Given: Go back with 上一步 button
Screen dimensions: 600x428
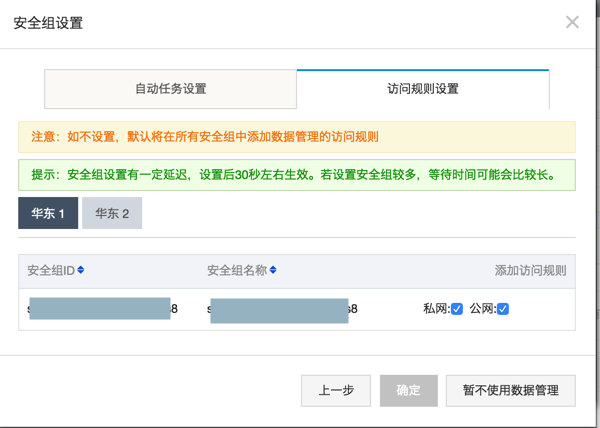Looking at the screenshot, I should [335, 390].
